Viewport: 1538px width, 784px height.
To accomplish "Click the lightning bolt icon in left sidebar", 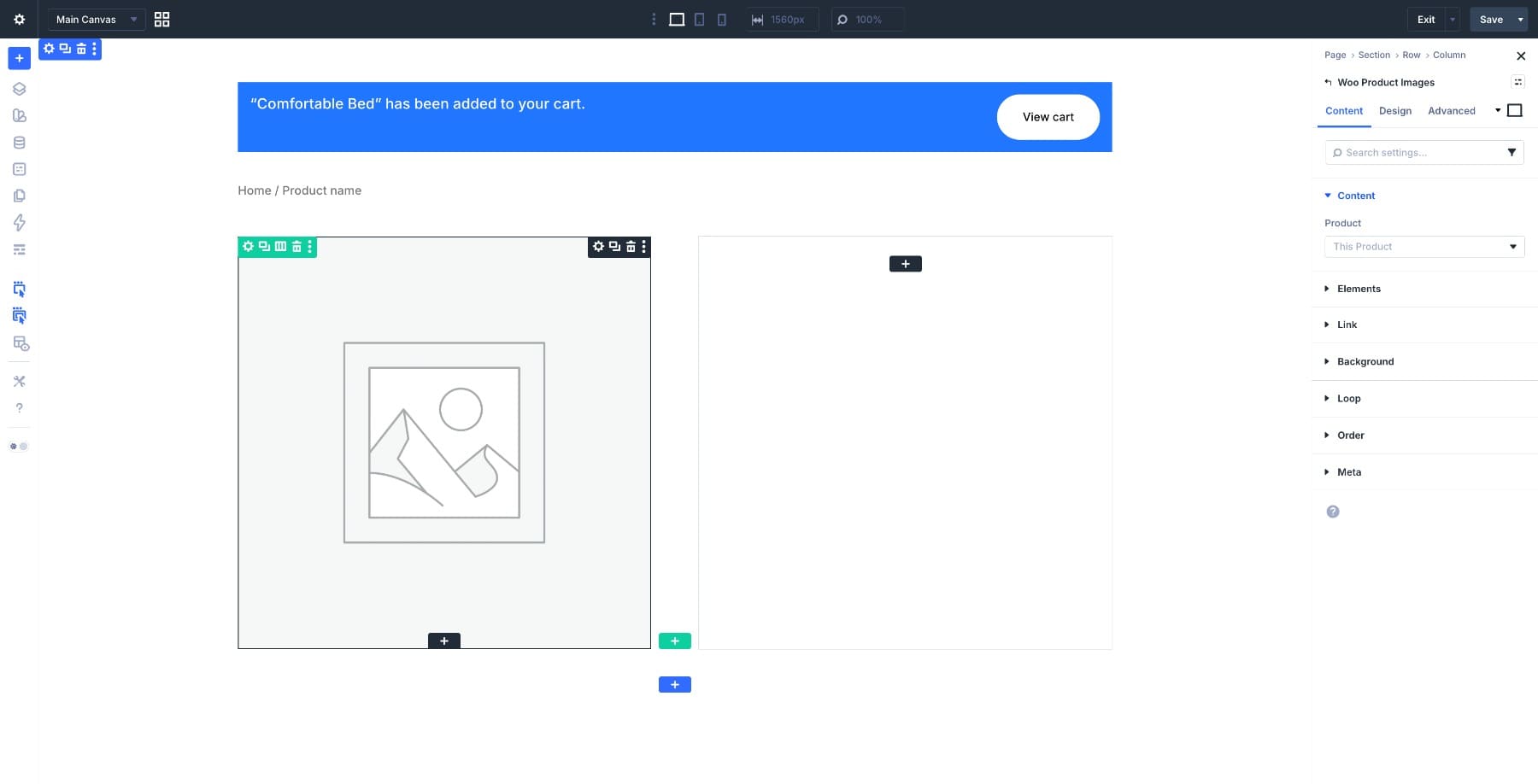I will pyautogui.click(x=19, y=223).
